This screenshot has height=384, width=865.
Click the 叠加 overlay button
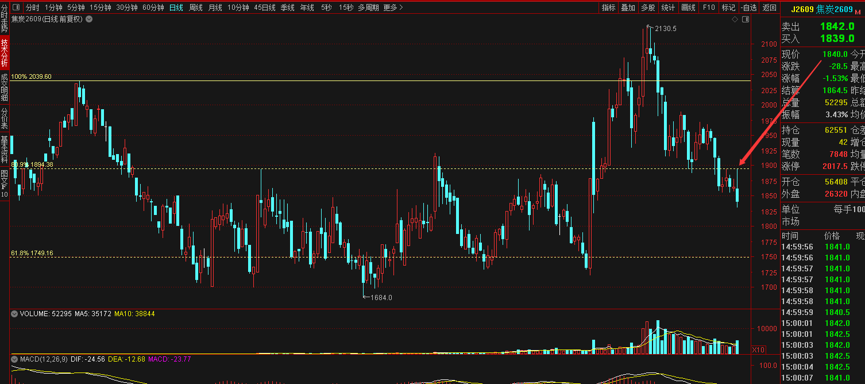628,8
